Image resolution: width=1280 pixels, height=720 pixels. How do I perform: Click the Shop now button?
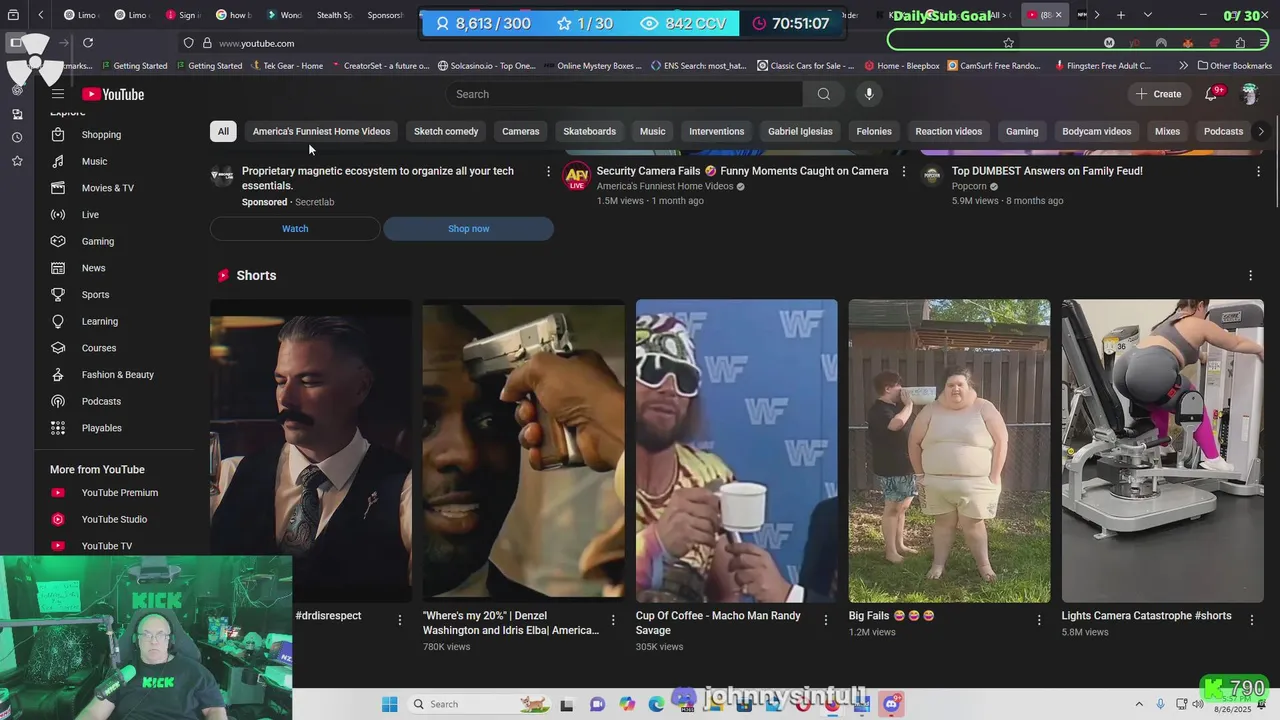tap(468, 229)
